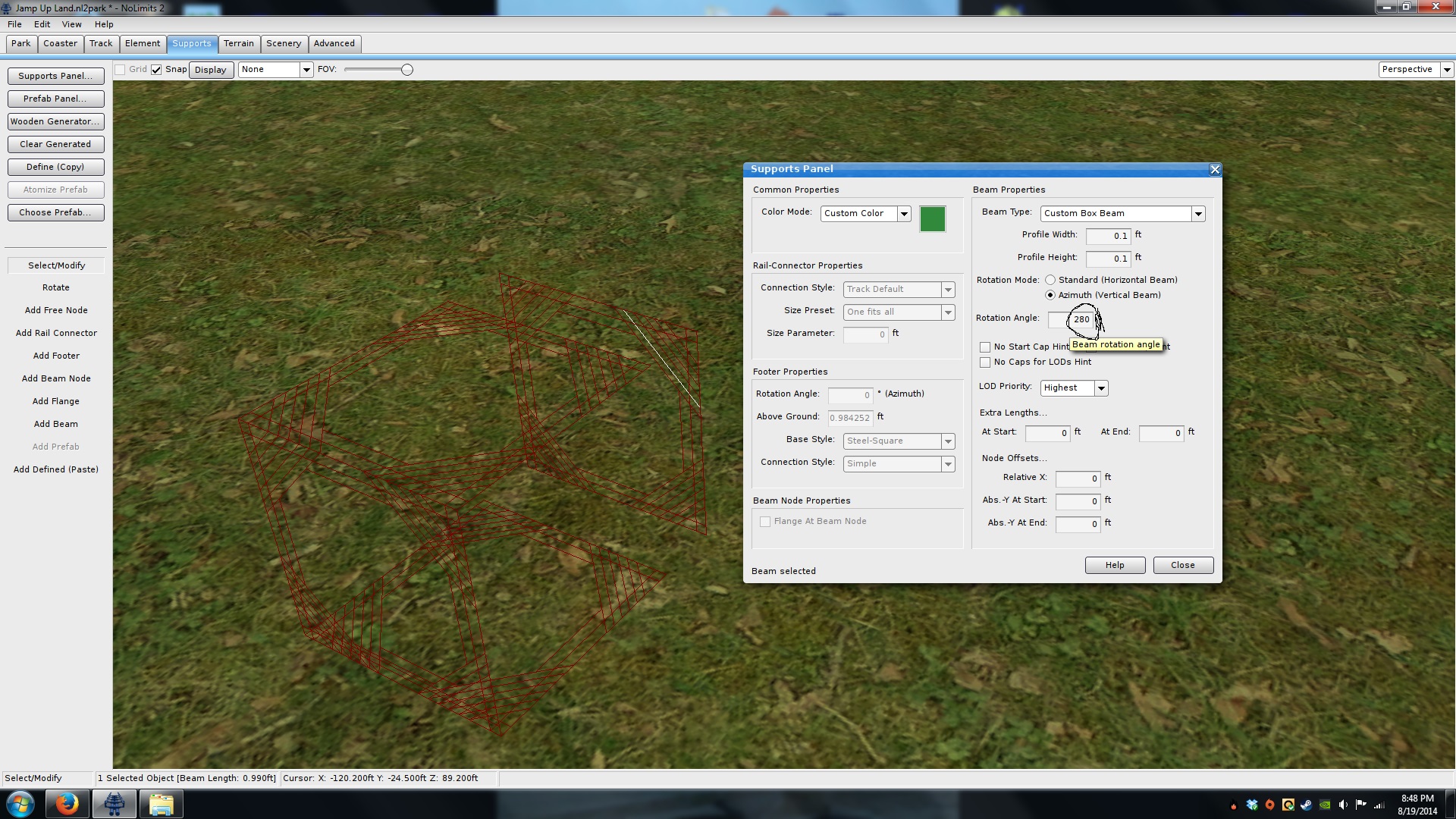Viewport: 1456px width, 819px height.
Task: Open Firefox from the taskbar
Action: pos(67,804)
